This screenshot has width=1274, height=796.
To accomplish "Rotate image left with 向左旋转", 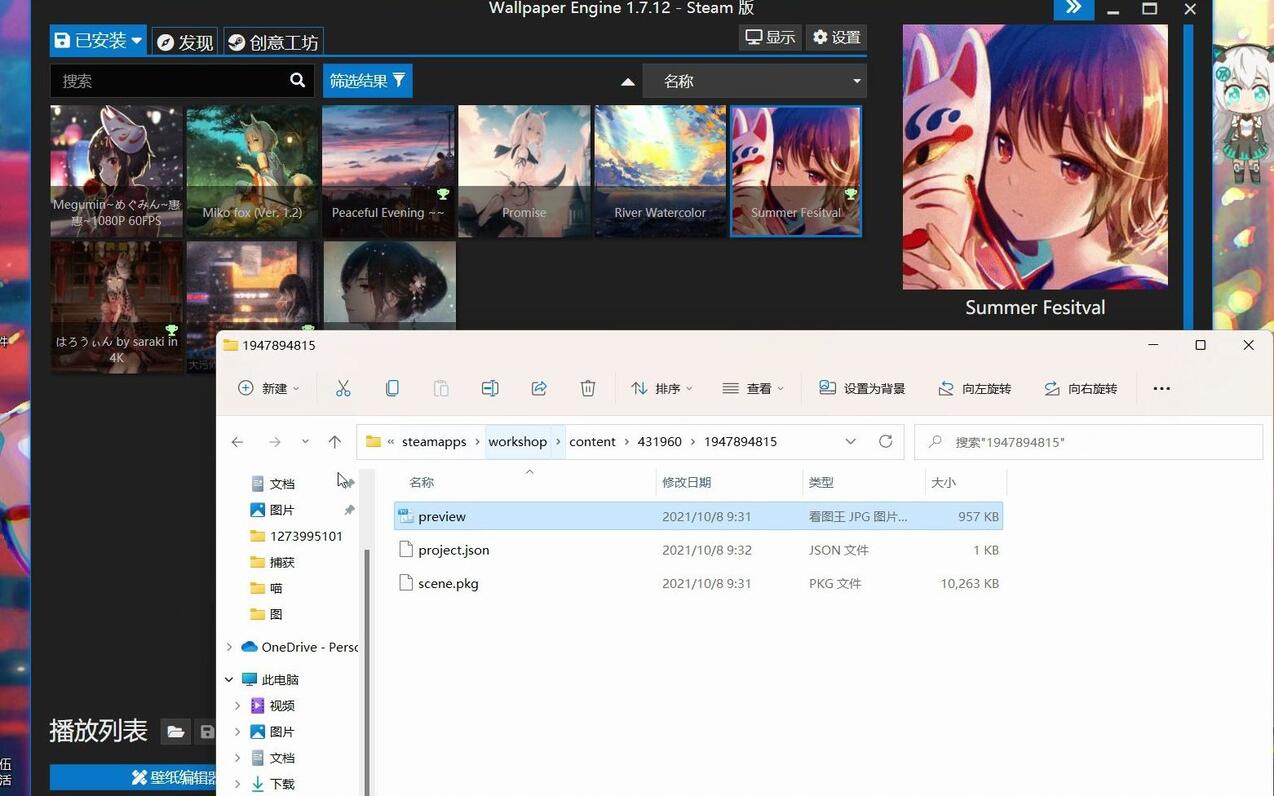I will coord(974,388).
